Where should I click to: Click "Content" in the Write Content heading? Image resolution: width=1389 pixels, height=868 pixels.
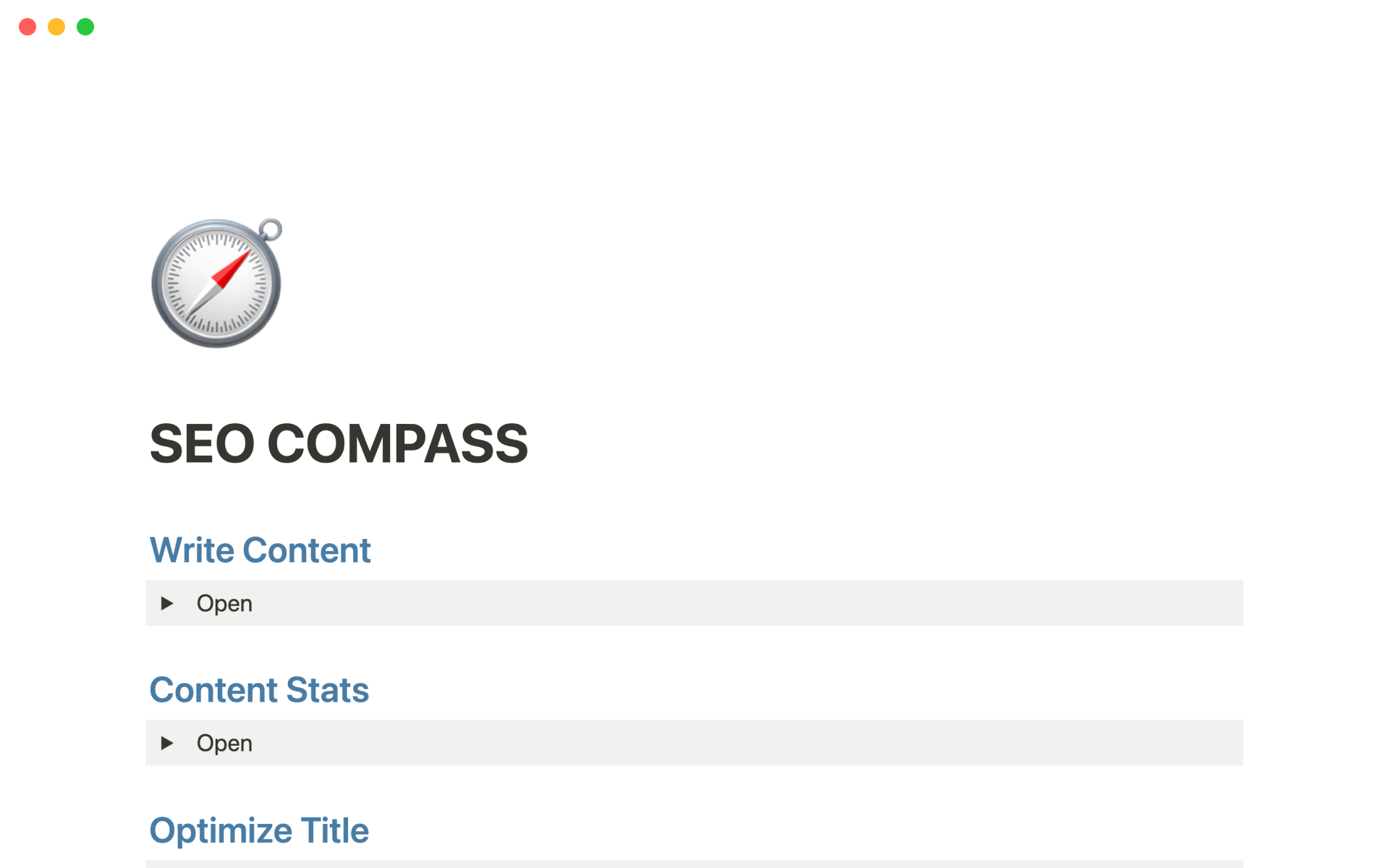coord(307,550)
